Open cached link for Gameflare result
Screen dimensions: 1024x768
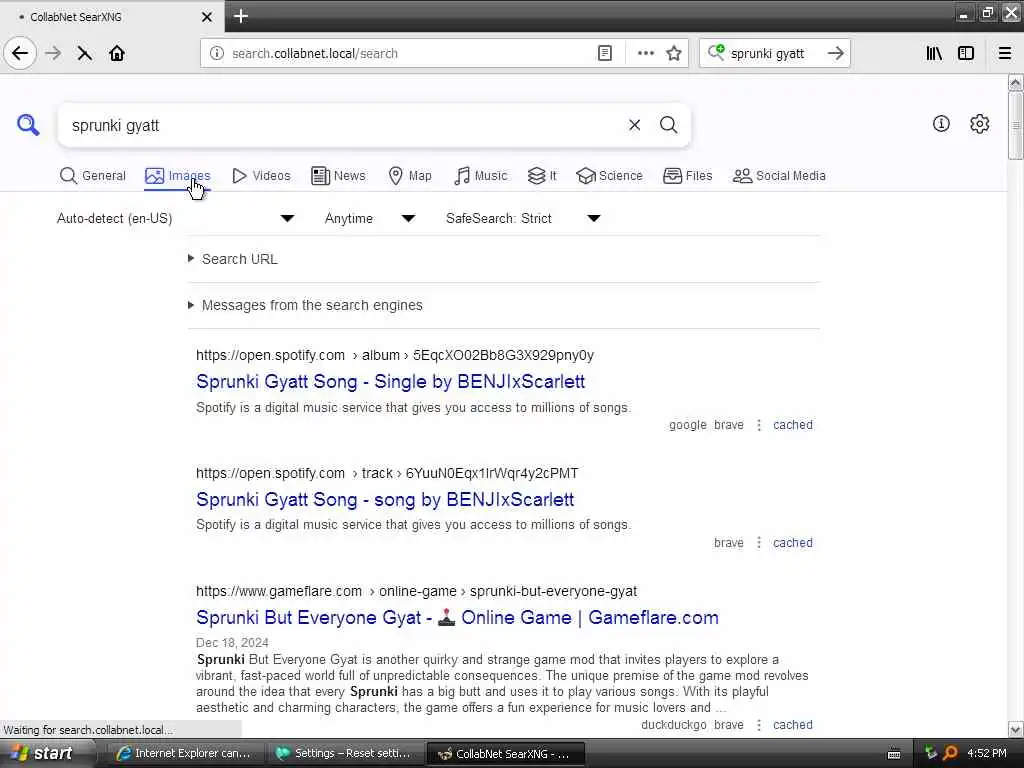[793, 725]
